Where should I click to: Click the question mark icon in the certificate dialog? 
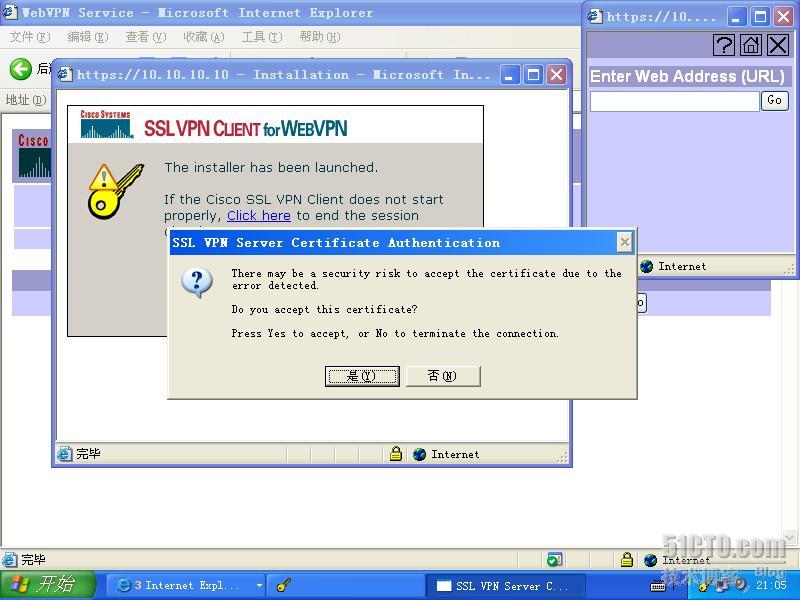click(x=197, y=283)
